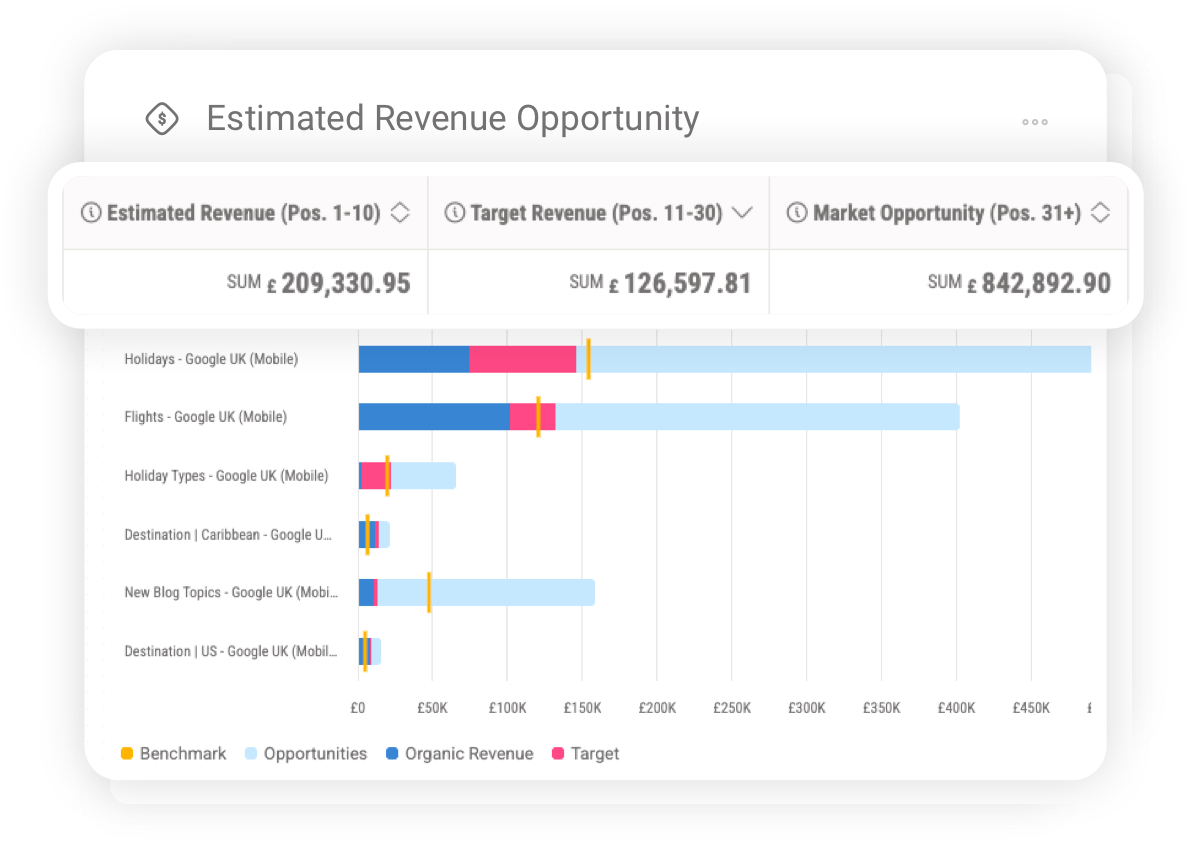The height and width of the screenshot is (846, 1190).
Task: Click the info icon on Estimated Revenue header
Action: (x=91, y=212)
